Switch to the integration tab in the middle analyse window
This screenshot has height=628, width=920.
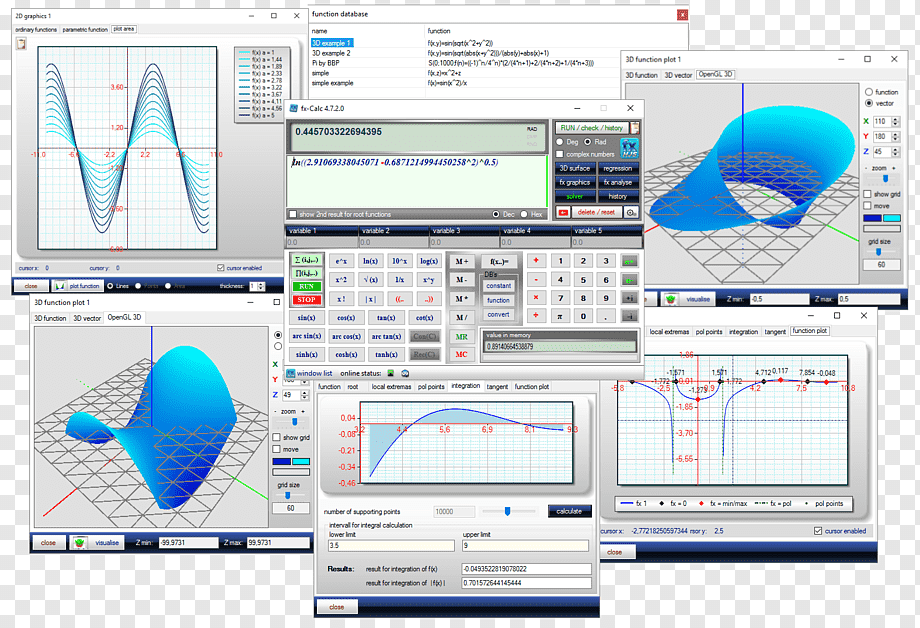click(x=466, y=386)
